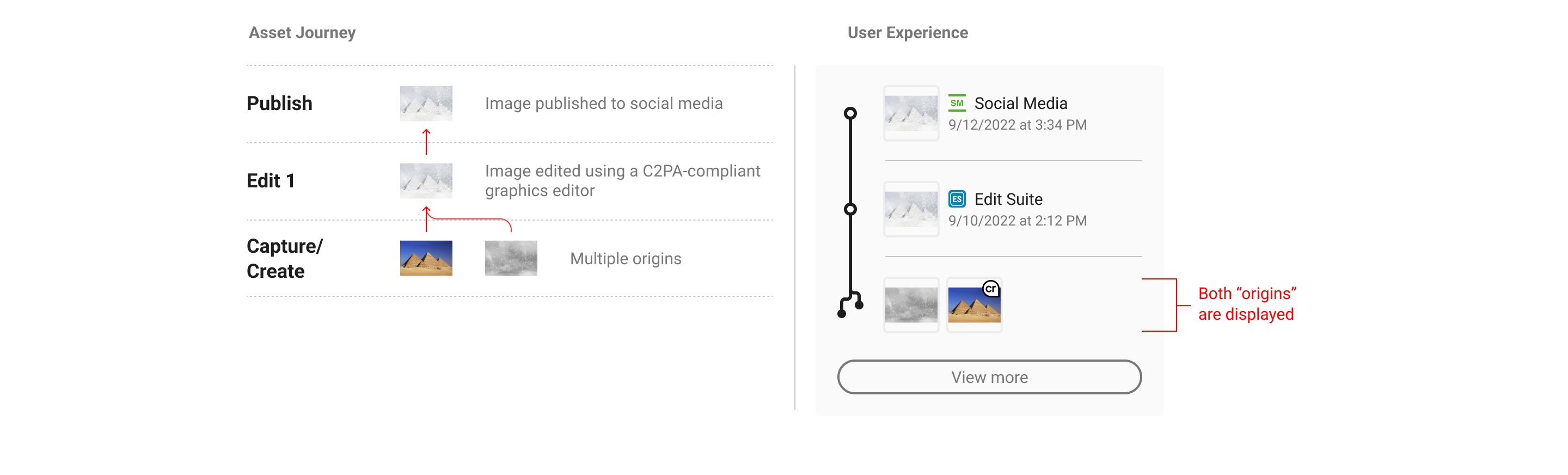This screenshot has width=1568, height=475.
Task: Select the middle timeline node for Edit Suite
Action: (x=850, y=210)
